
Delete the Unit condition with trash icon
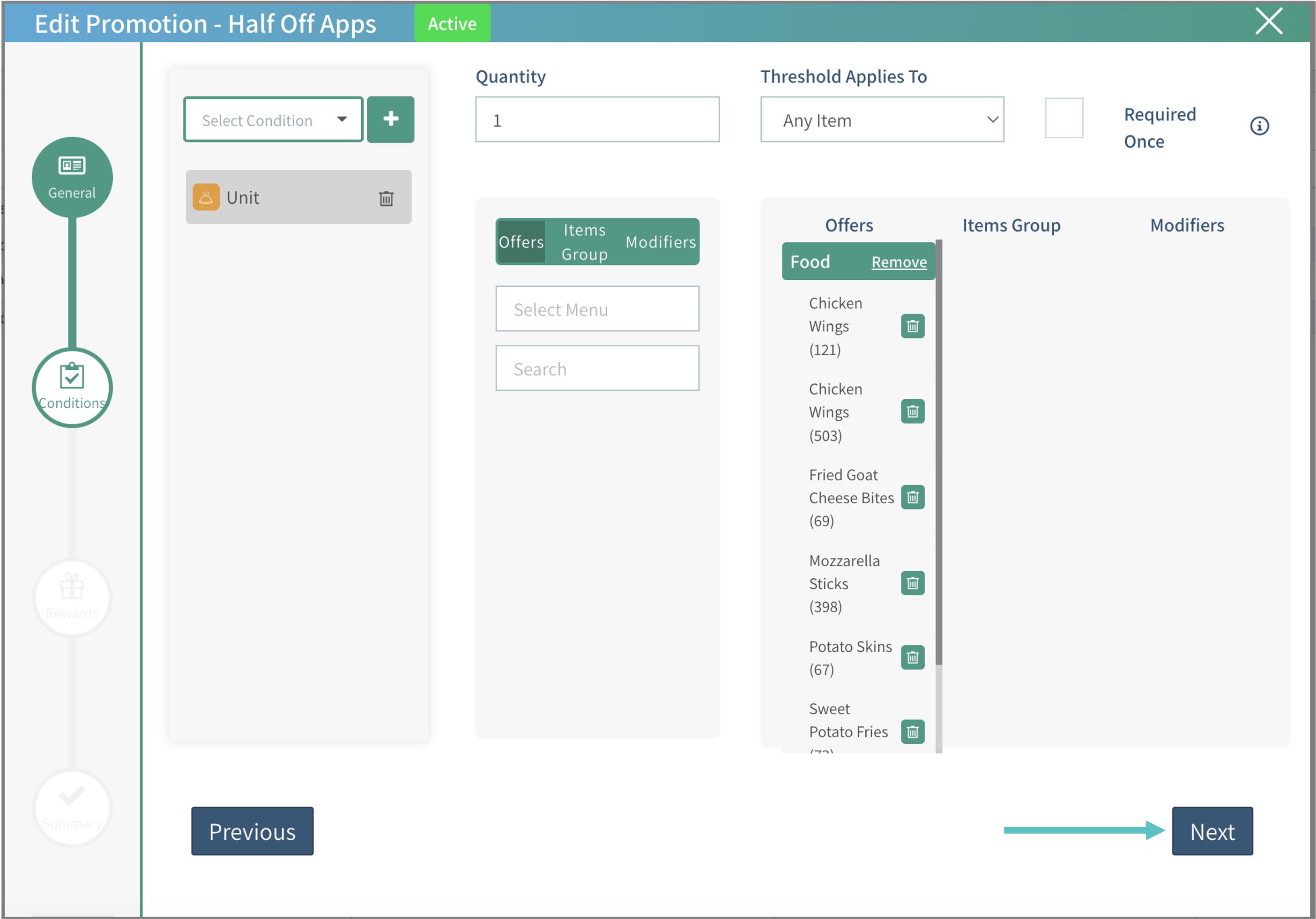[x=386, y=198]
